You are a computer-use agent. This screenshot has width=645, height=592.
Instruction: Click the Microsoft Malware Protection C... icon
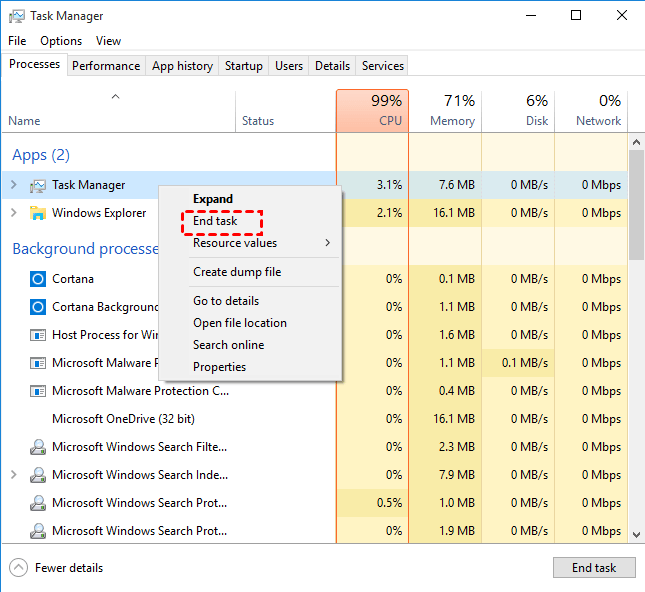[x=38, y=391]
